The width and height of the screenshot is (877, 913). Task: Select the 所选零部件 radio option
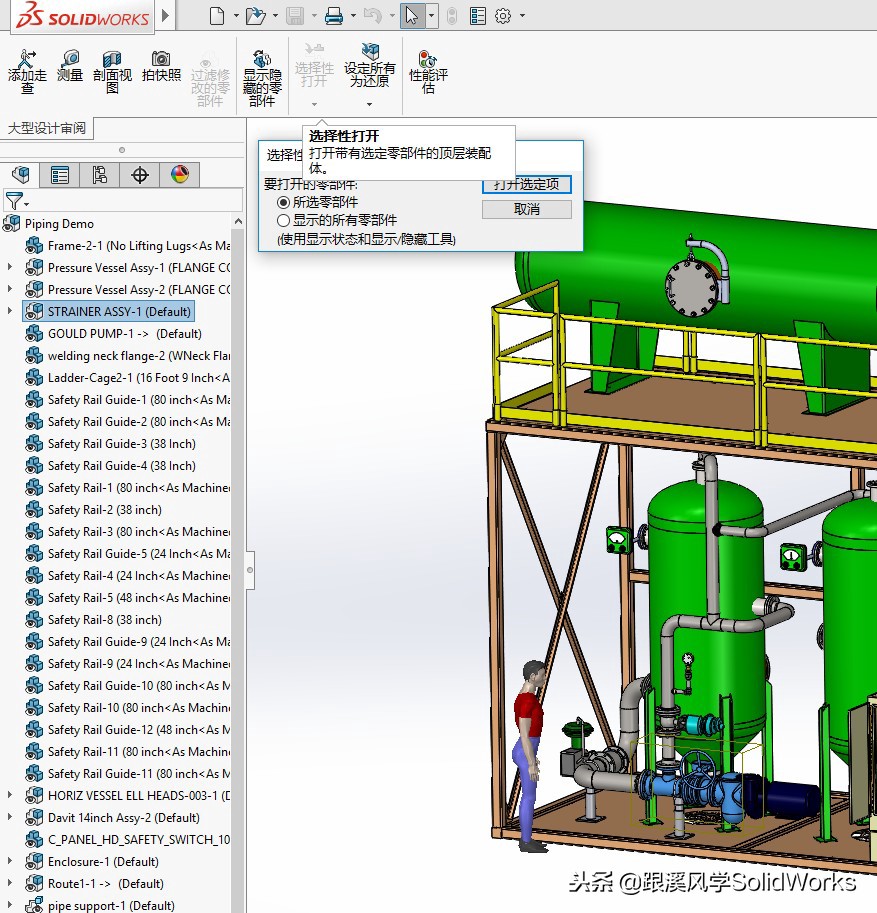pyautogui.click(x=284, y=203)
